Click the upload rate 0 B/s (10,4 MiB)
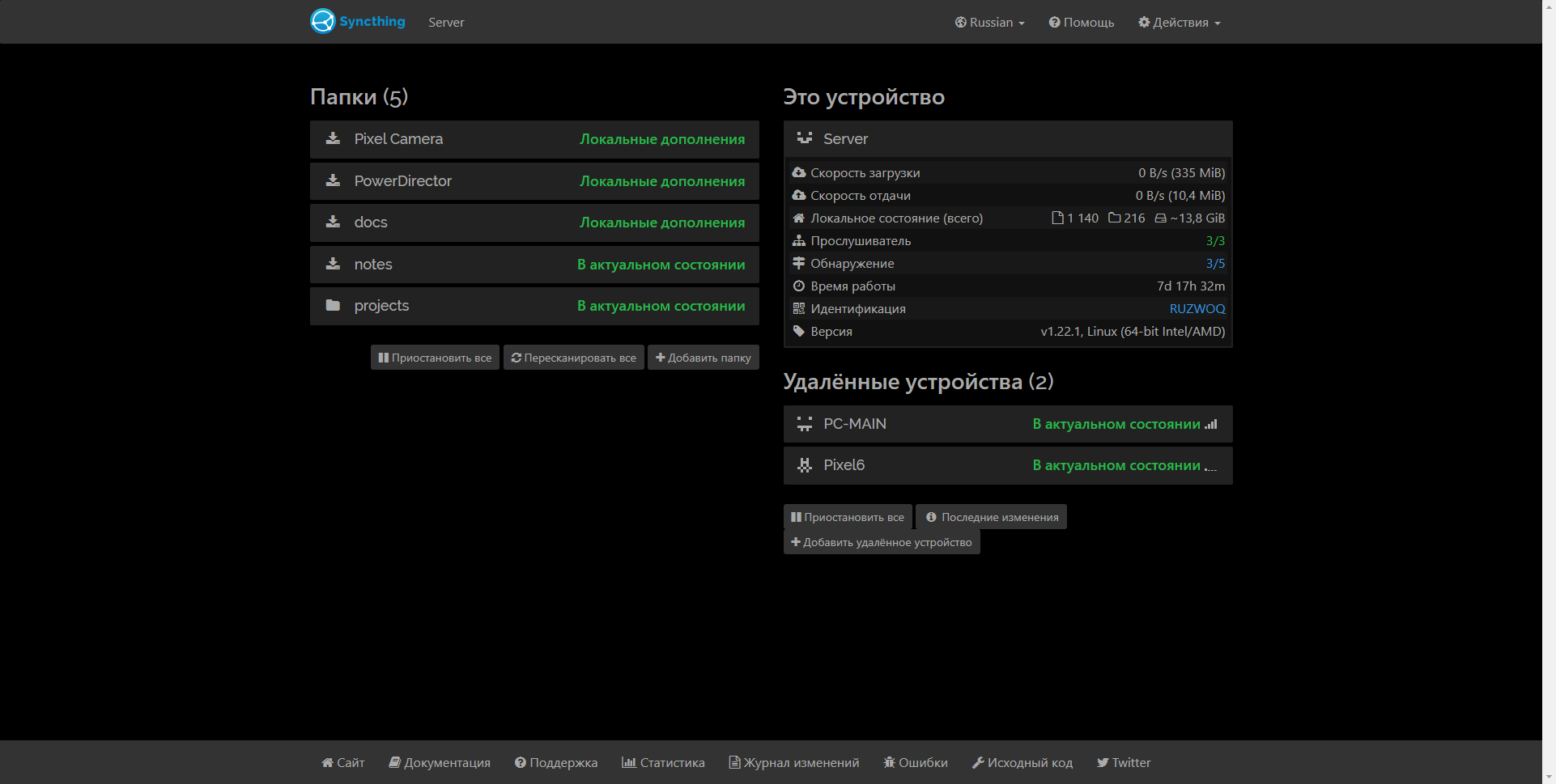This screenshot has height=784, width=1556. (x=1180, y=196)
